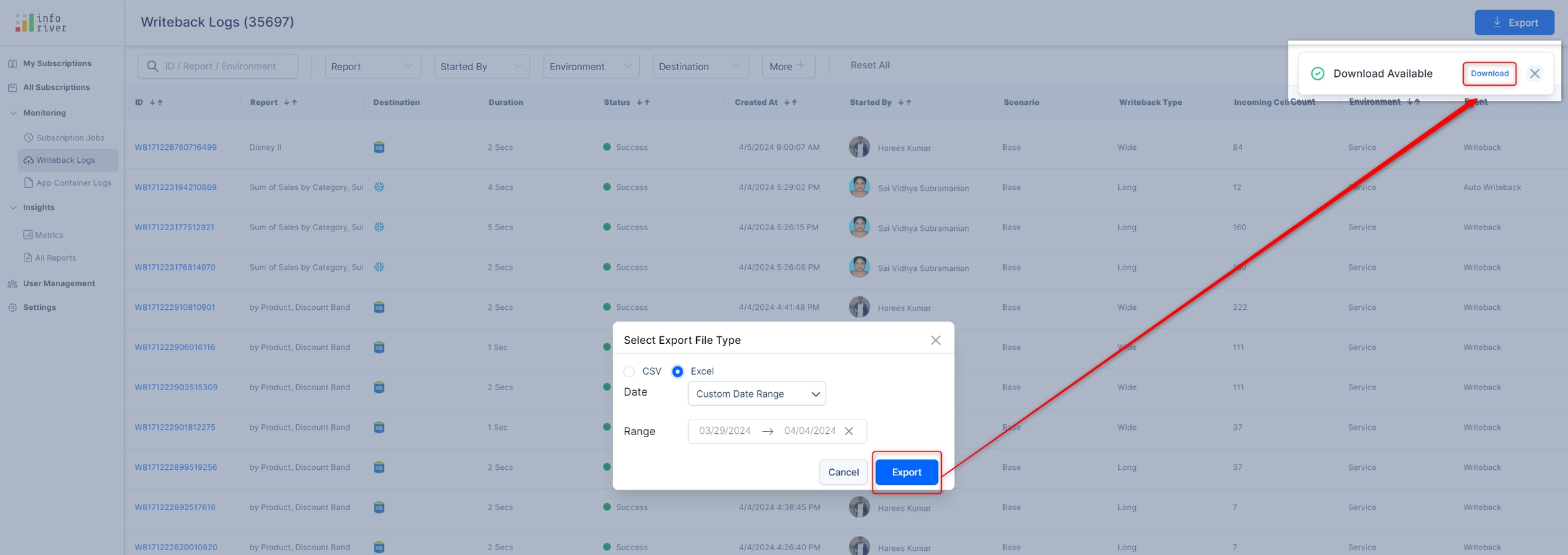Expand the Environment filter dropdown
Screen dimensions: 1568x555
coord(590,66)
